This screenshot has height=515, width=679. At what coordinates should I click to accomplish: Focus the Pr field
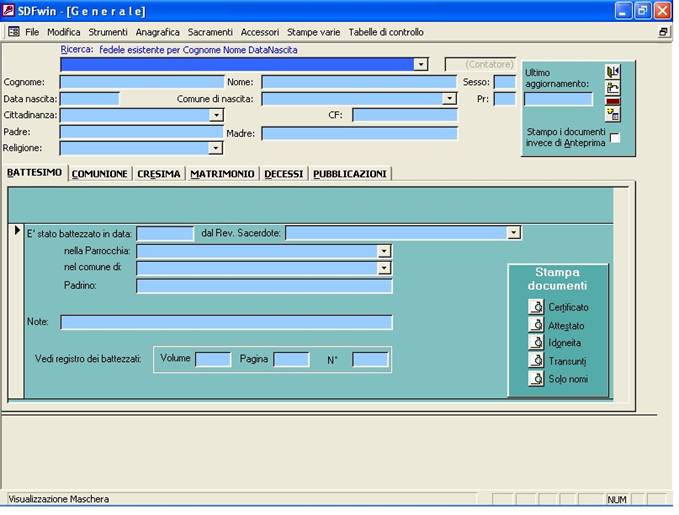[505, 99]
